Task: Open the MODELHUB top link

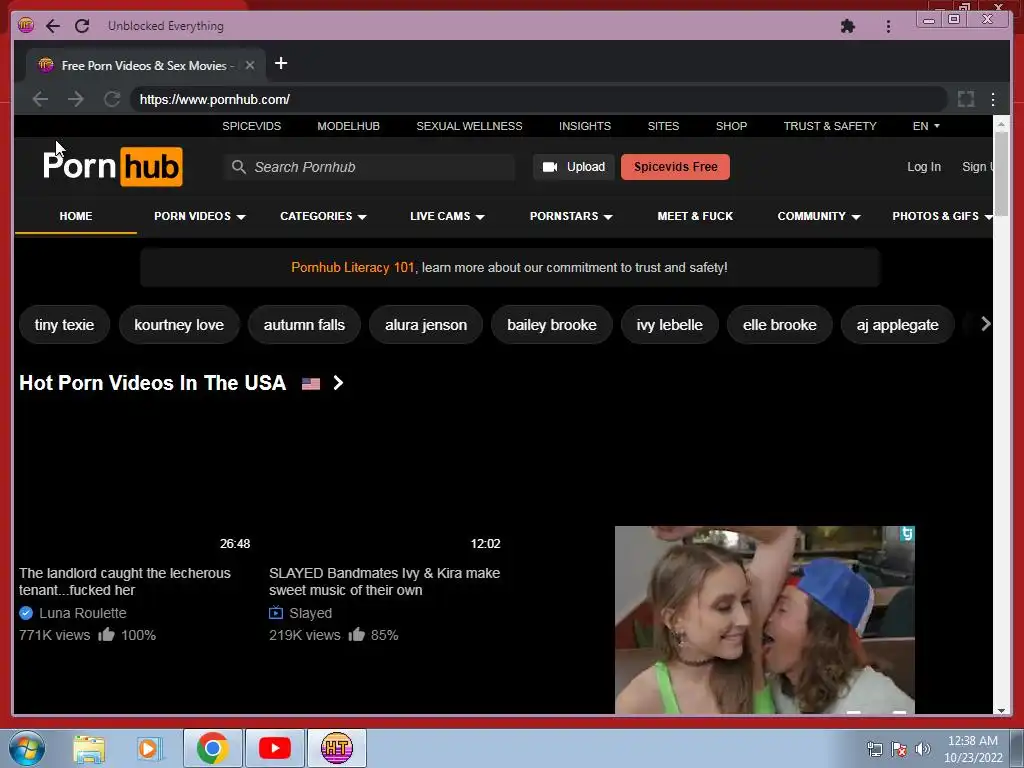Action: coord(348,126)
